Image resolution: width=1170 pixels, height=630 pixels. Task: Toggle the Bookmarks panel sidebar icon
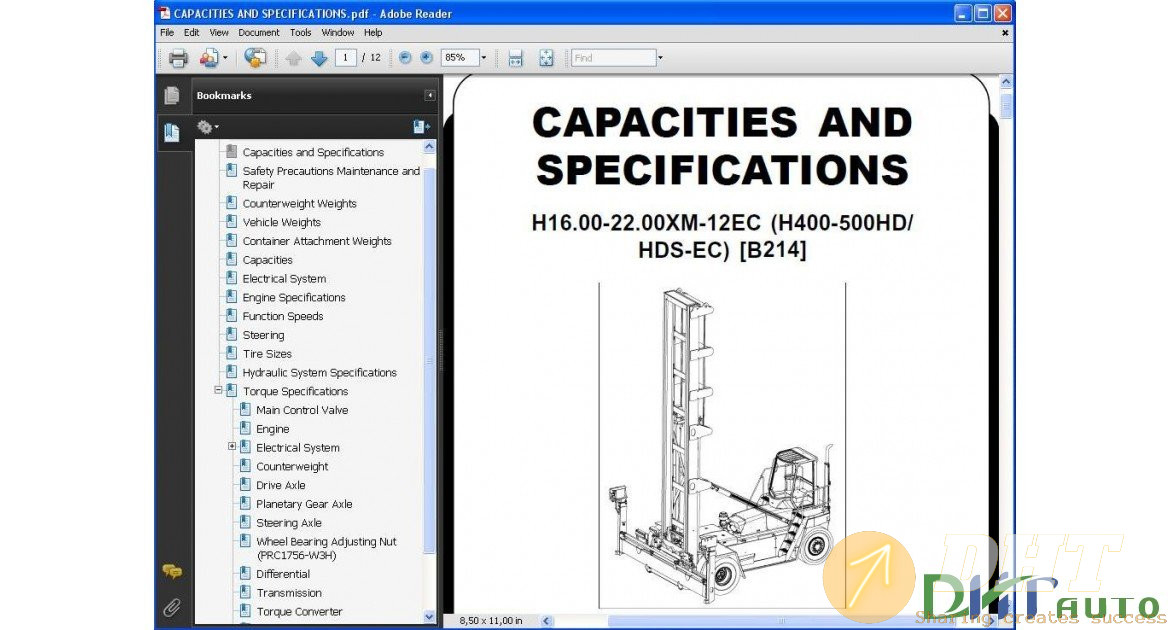click(172, 133)
